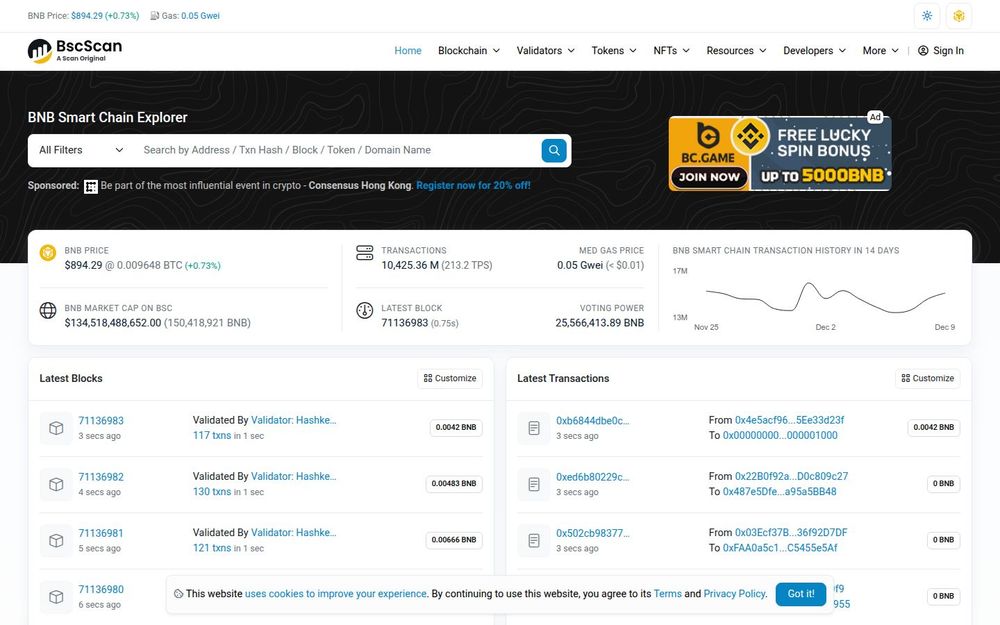Viewport: 1000px width, 625px height.
Task: Expand the Tokens menu
Action: coord(614,50)
